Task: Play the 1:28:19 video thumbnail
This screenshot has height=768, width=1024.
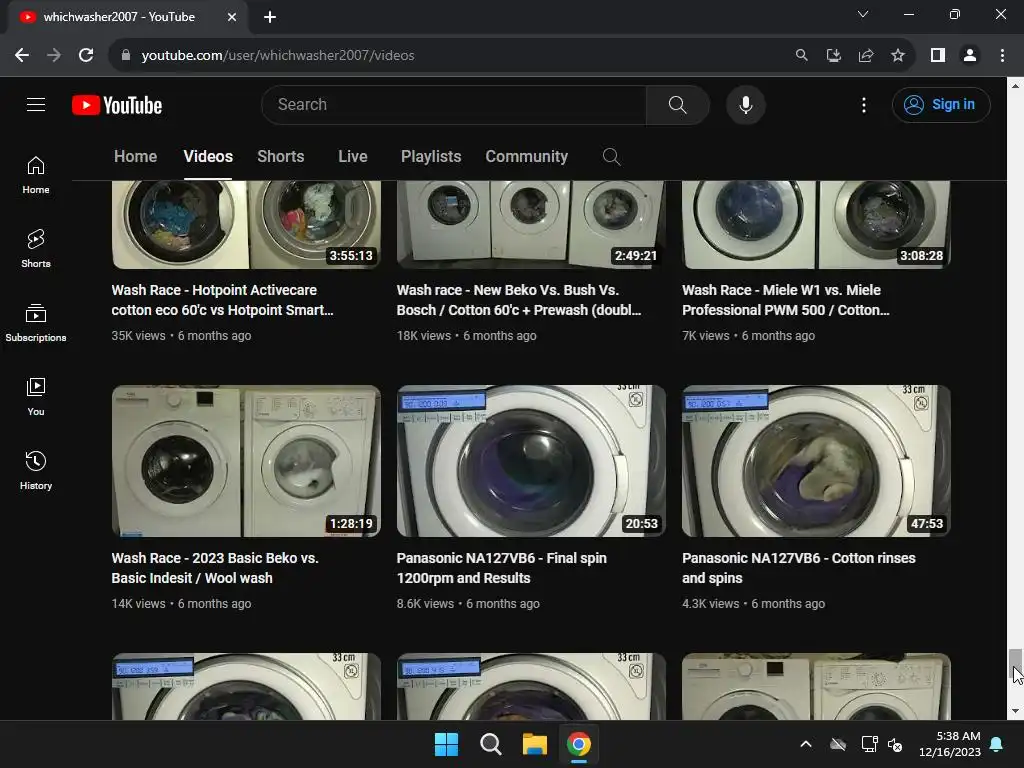Action: tap(246, 461)
